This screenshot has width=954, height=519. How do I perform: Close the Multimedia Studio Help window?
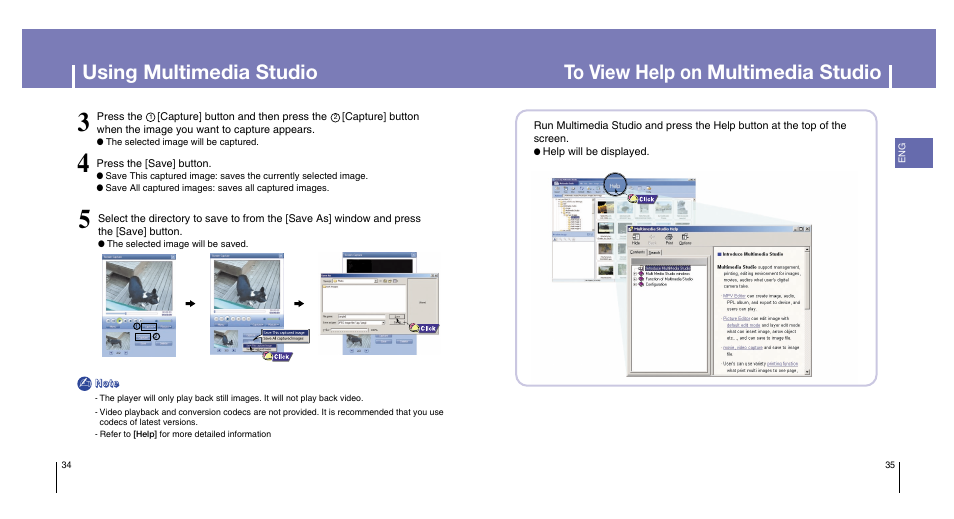pos(807,229)
